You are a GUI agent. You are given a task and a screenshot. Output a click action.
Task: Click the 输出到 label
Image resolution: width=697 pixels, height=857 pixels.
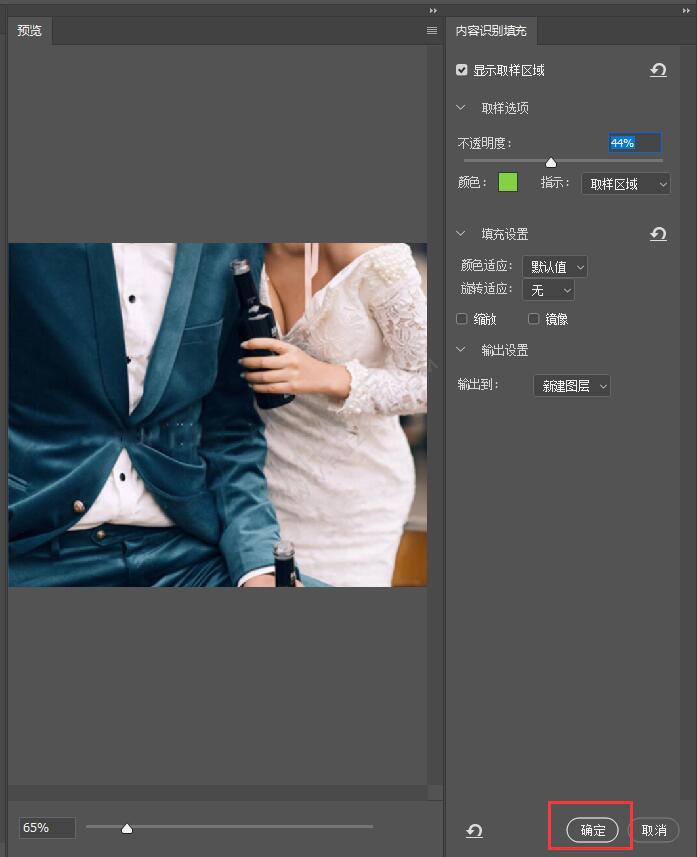(478, 385)
